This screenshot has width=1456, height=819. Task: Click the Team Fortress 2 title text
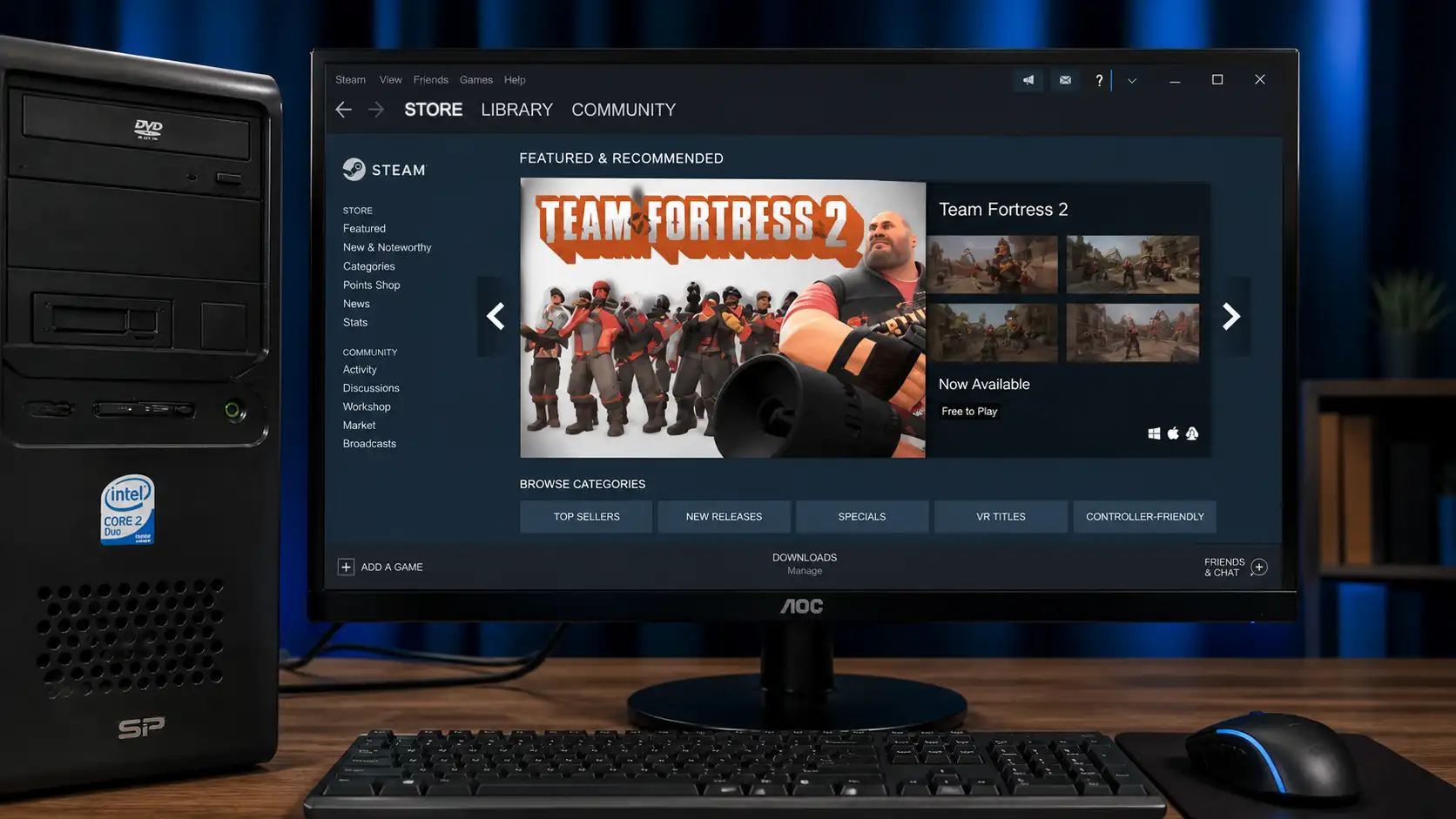(1003, 210)
